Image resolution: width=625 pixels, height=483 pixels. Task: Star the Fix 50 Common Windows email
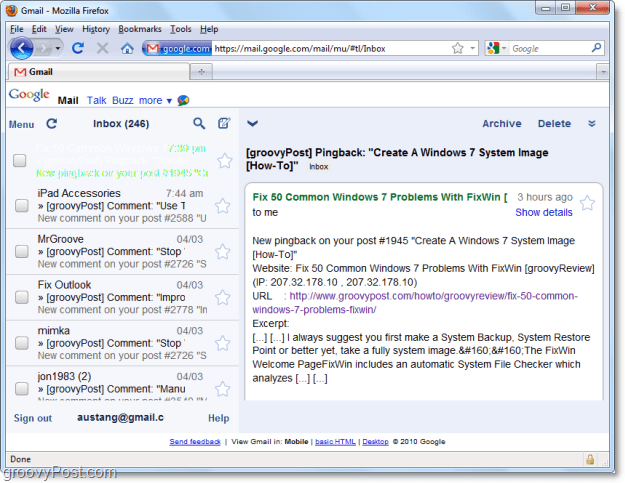[x=224, y=161]
